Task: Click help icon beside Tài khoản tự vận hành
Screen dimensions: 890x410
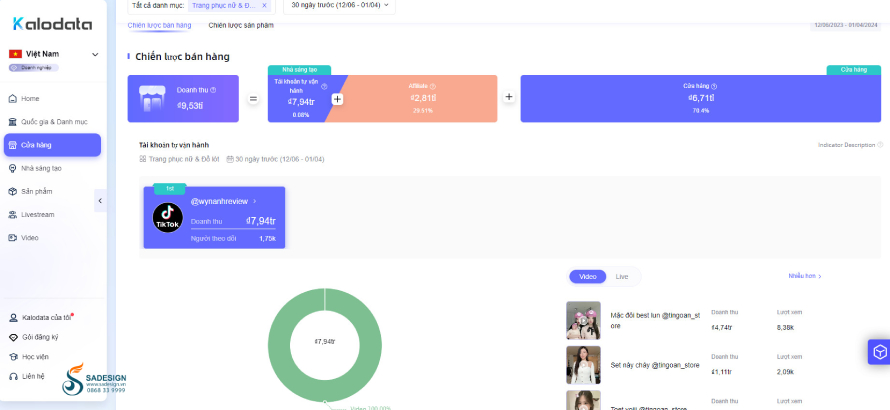Action: pos(324,87)
